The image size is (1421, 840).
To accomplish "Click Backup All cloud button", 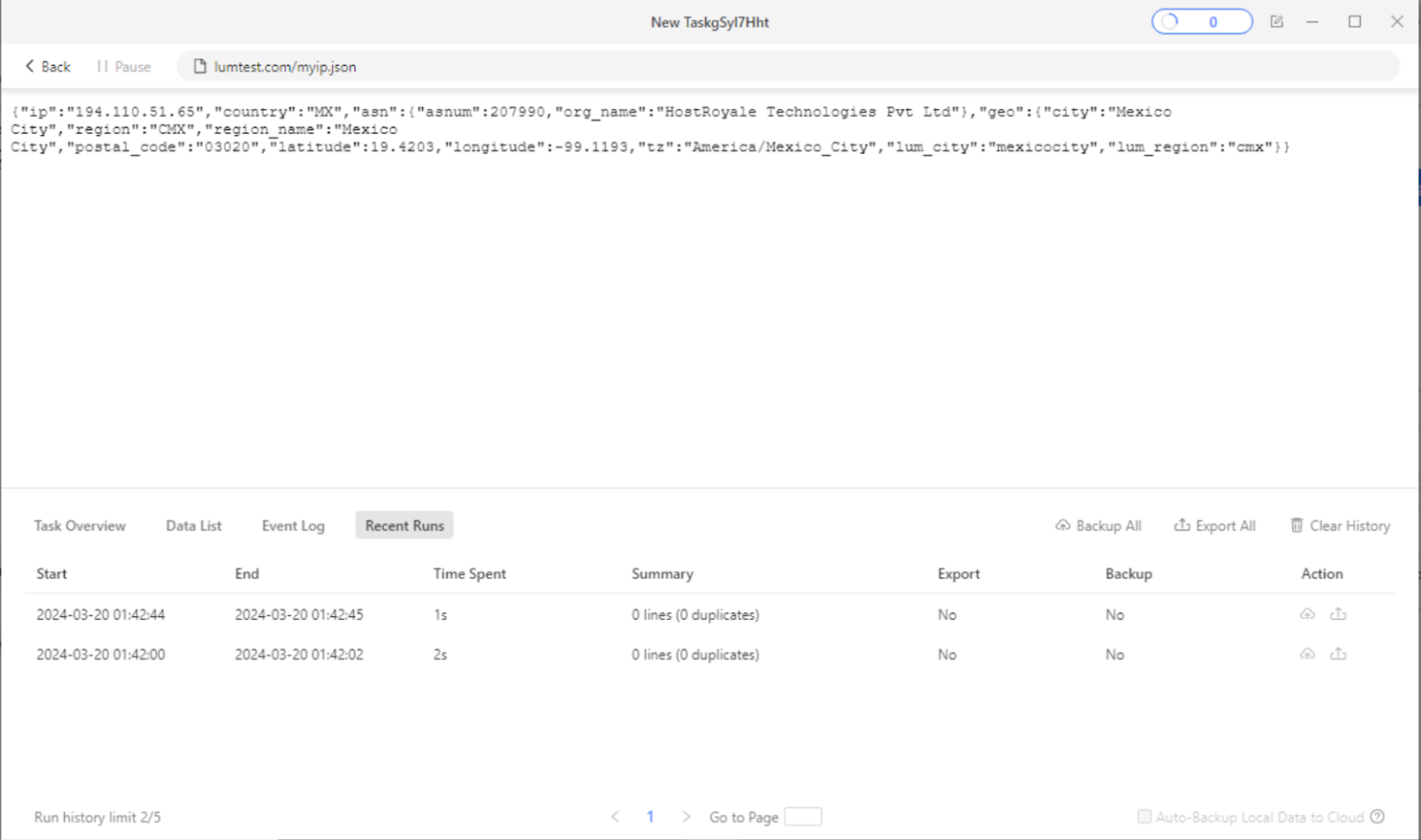I will (1098, 525).
